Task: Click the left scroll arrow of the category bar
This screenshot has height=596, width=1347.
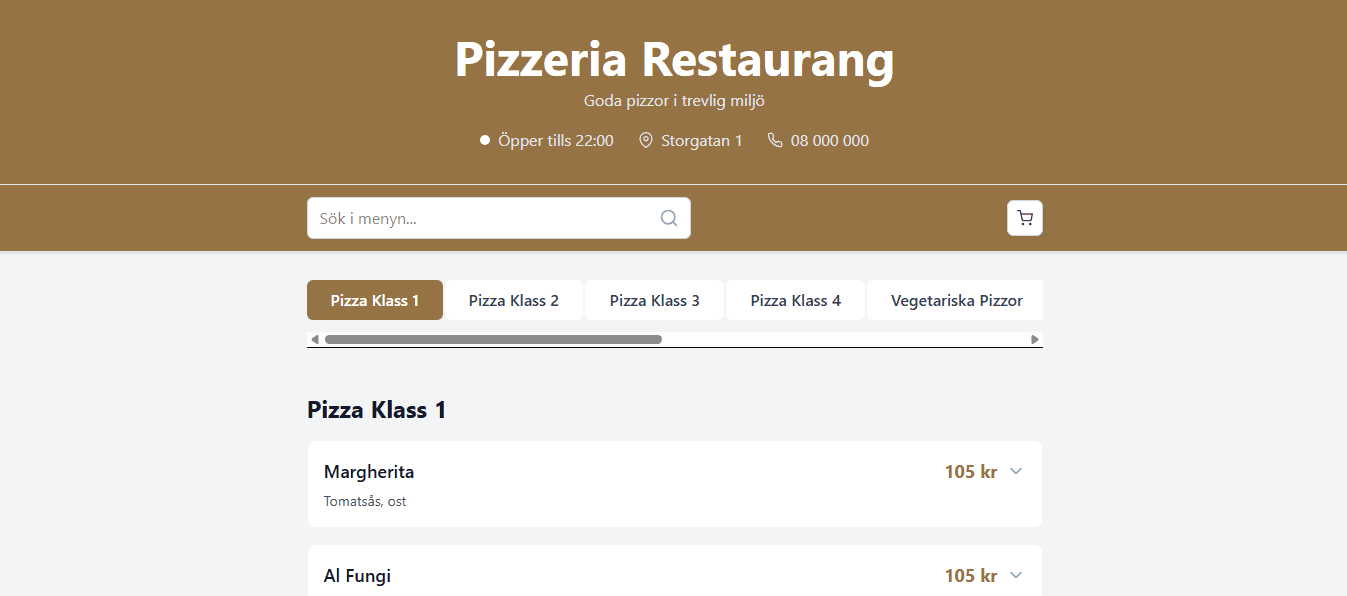Action: 314,339
